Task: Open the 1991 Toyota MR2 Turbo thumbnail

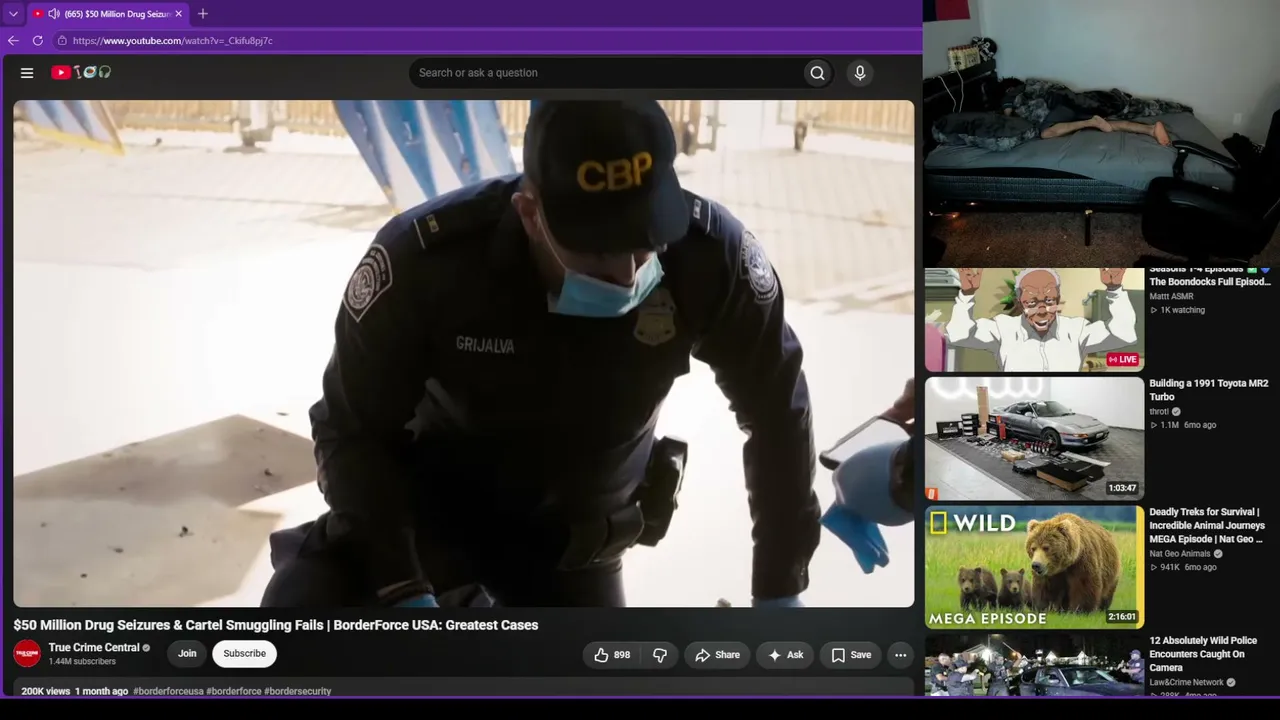Action: tap(1034, 438)
